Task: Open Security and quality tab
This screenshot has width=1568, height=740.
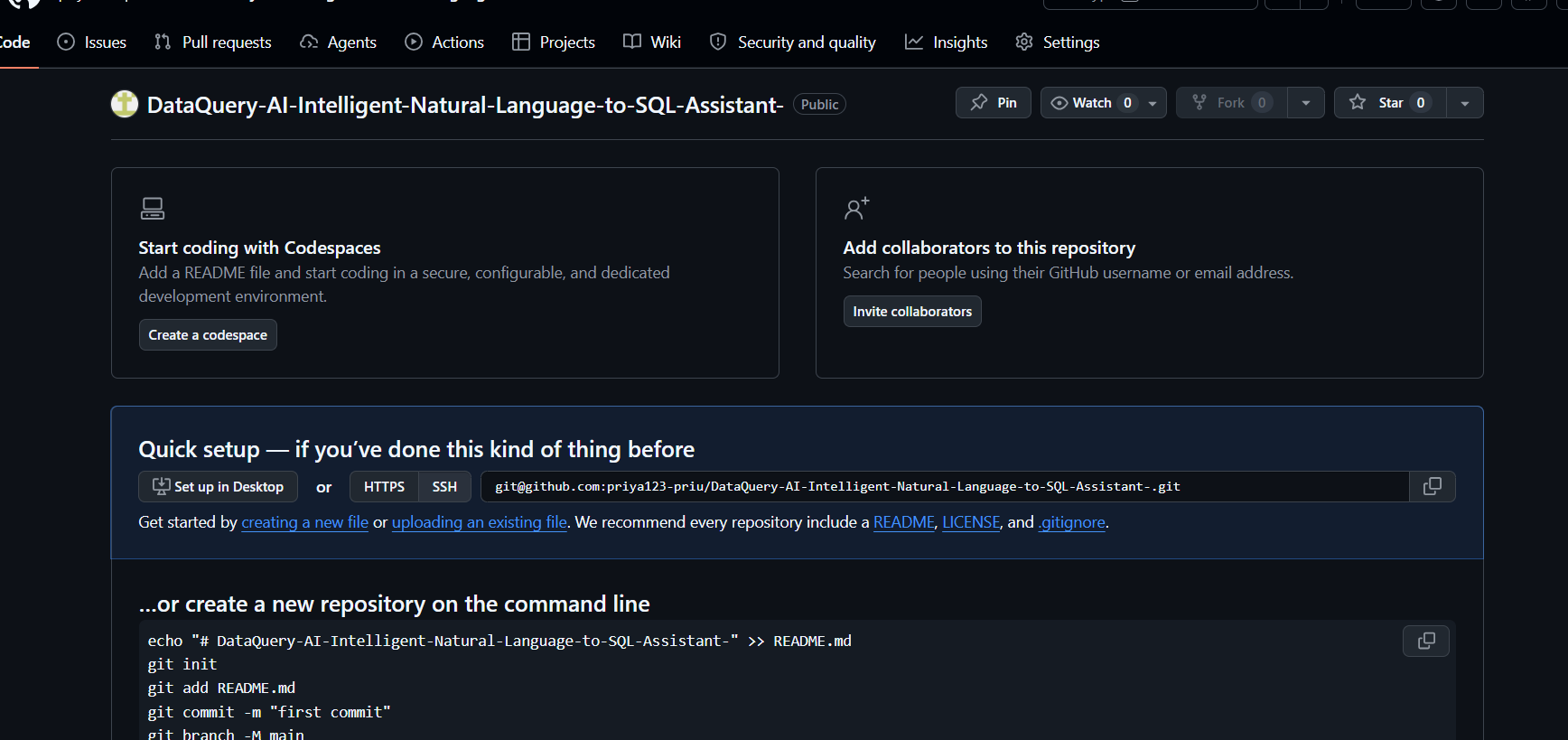Action: click(x=793, y=42)
